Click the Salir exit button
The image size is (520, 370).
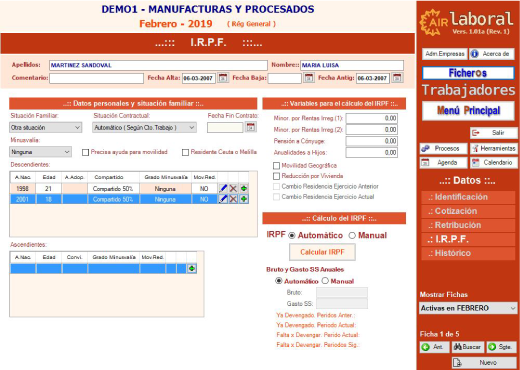click(494, 133)
